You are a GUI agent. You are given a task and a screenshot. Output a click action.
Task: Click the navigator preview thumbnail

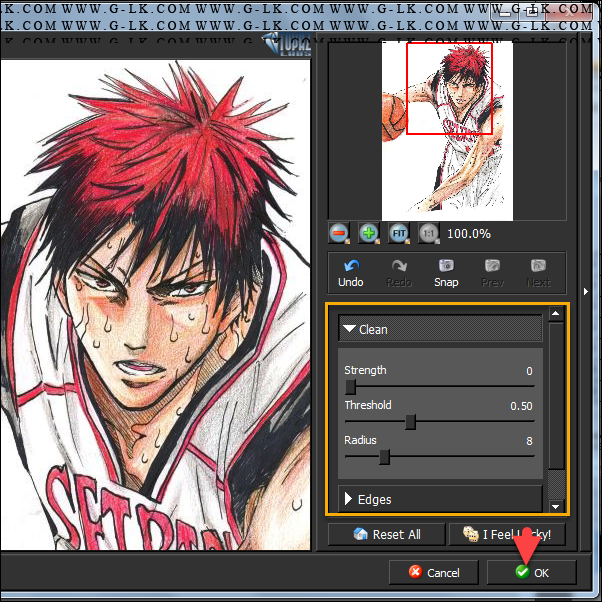(447, 131)
